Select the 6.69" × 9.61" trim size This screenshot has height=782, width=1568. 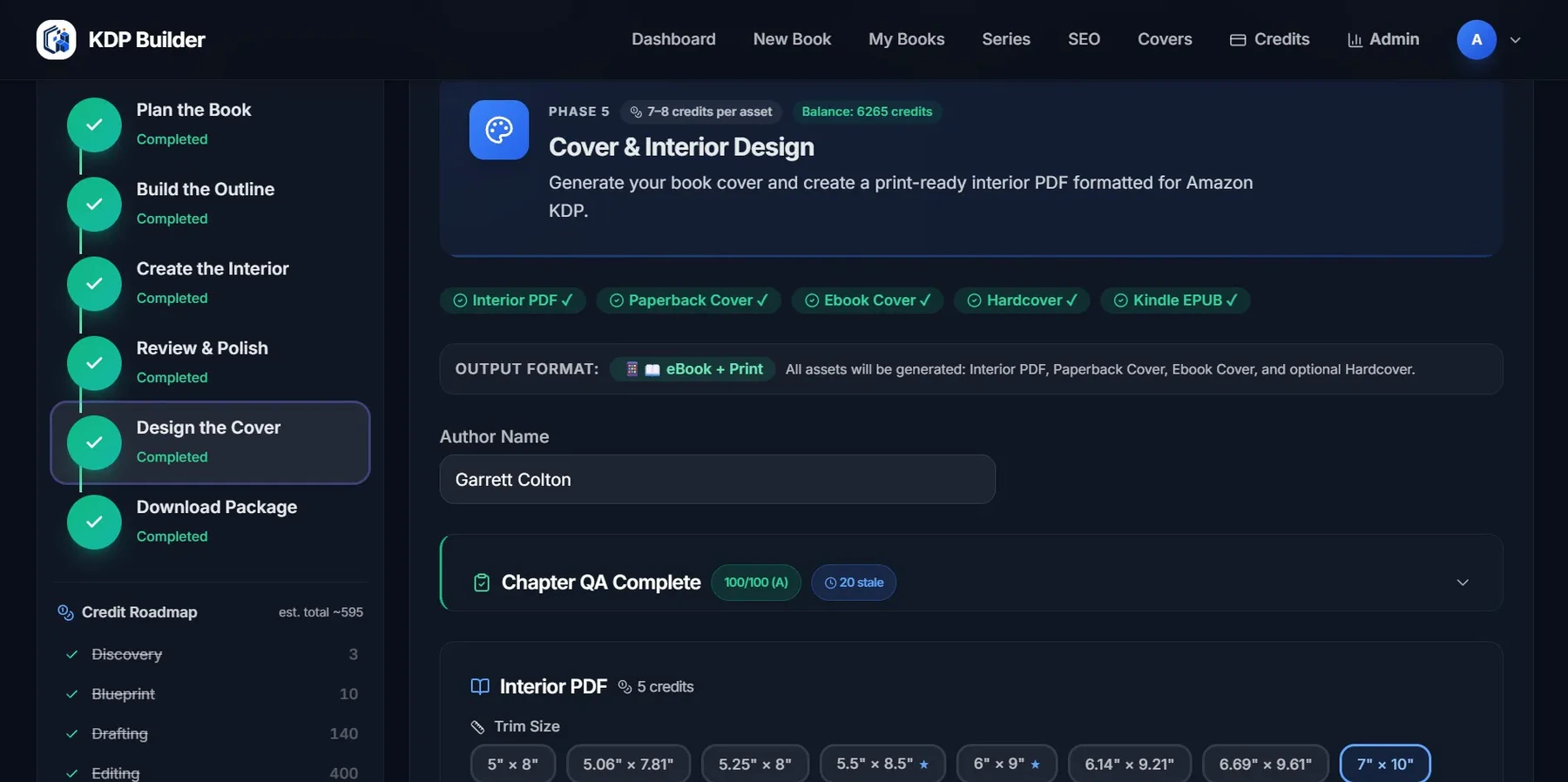click(1265, 764)
